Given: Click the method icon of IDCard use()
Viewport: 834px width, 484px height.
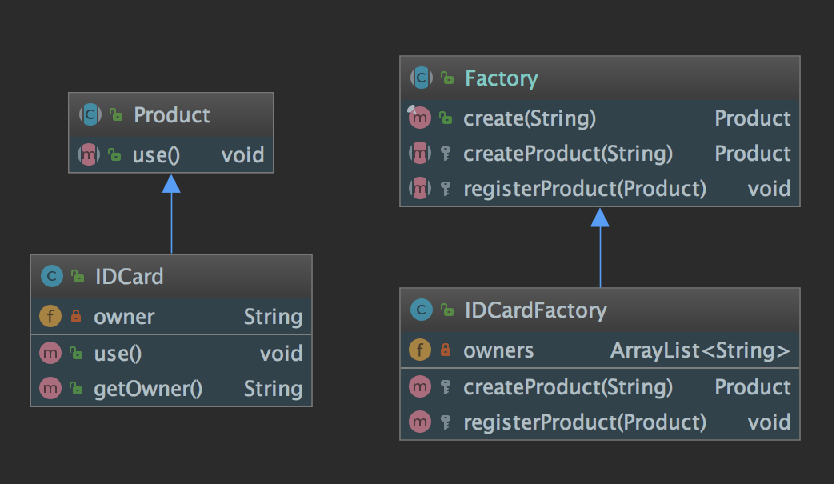Looking at the screenshot, I should [x=50, y=353].
